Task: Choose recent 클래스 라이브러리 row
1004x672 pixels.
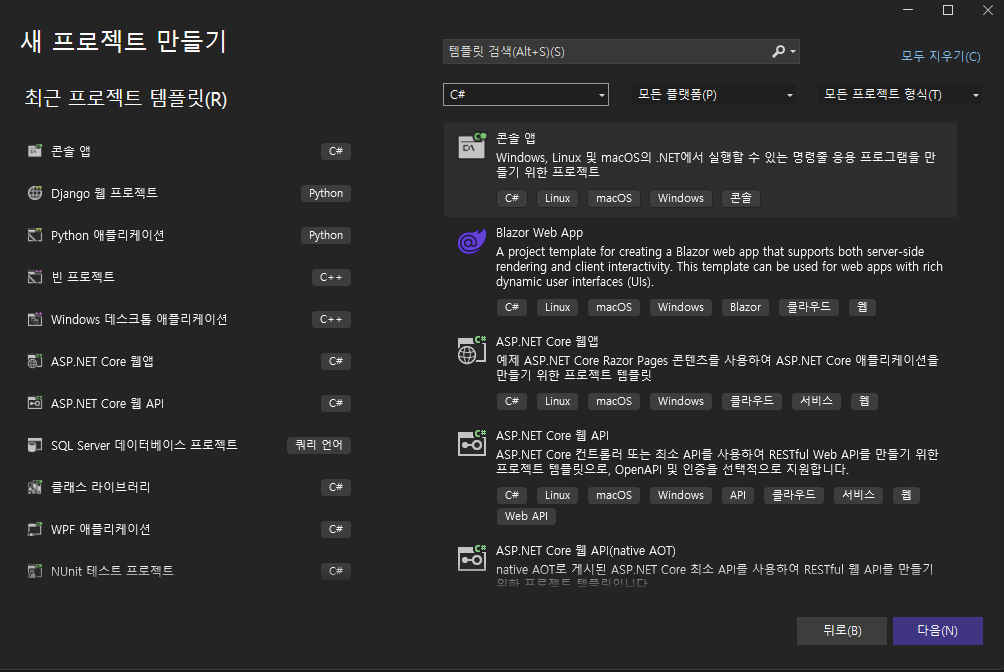Action: coord(188,487)
